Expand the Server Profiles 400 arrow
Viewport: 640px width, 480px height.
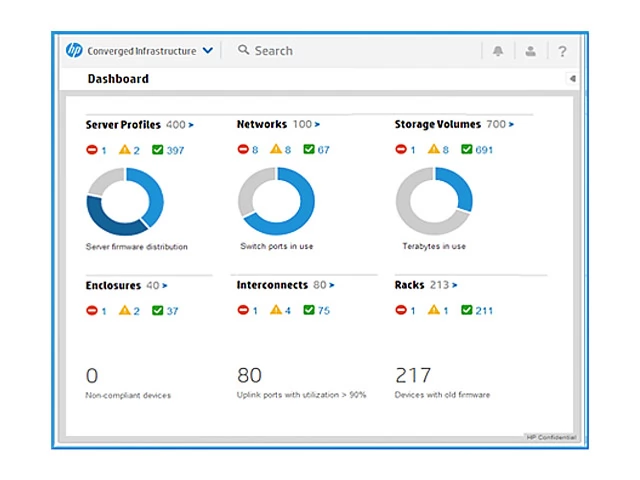191,125
